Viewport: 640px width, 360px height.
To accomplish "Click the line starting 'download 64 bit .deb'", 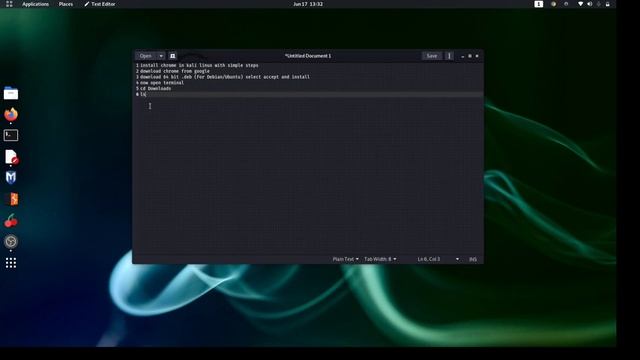I will (x=225, y=77).
